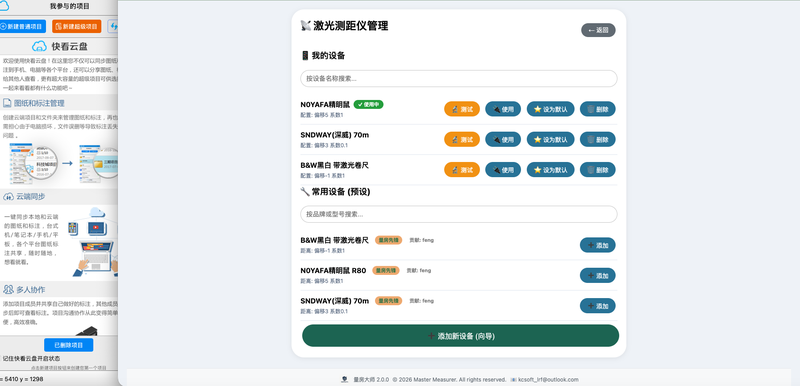Viewport: 800px width, 386px height.
Task: Click the 多人协作 people icon
Action: point(8,290)
